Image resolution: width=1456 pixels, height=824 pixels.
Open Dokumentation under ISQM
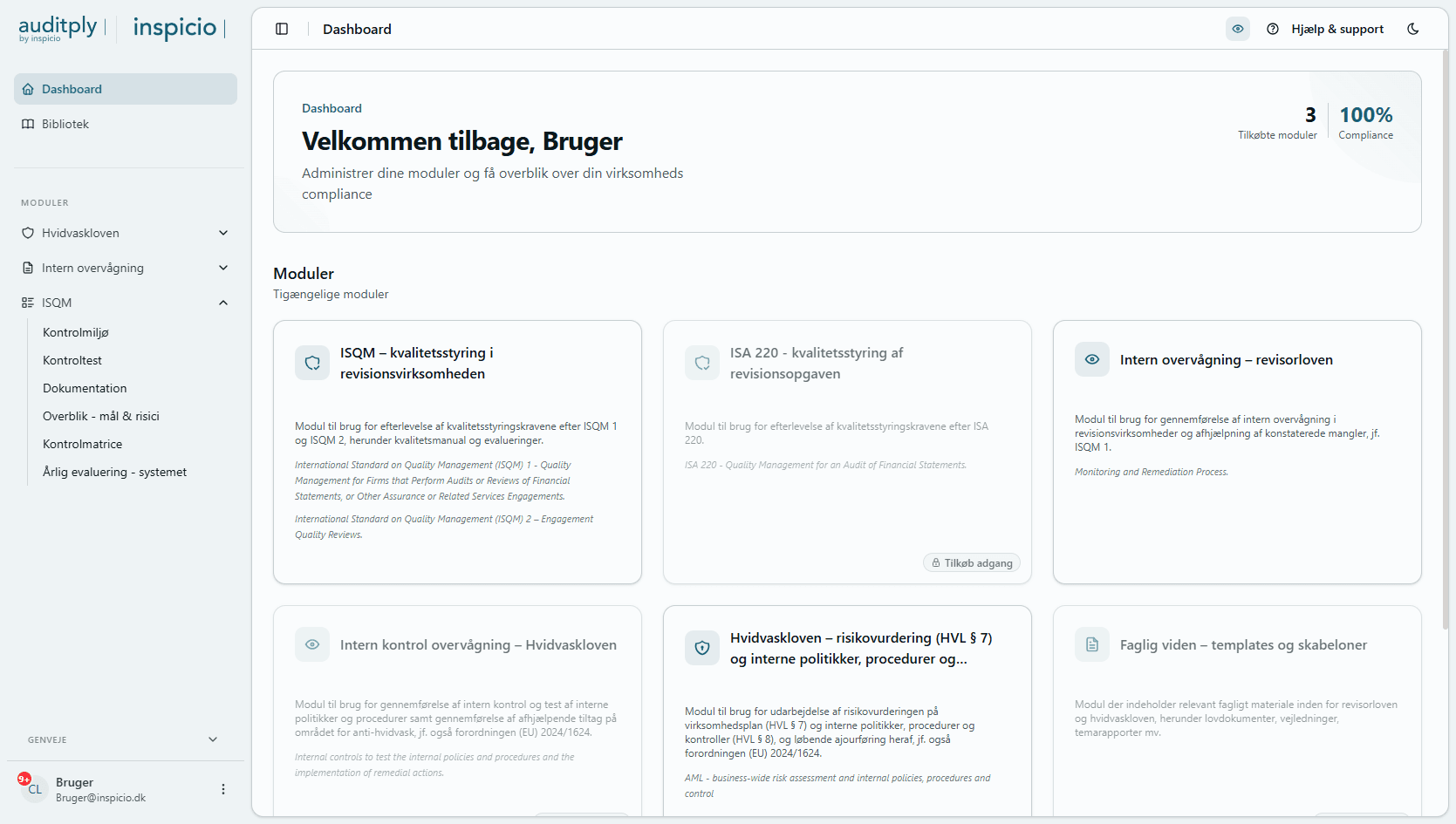(x=85, y=388)
